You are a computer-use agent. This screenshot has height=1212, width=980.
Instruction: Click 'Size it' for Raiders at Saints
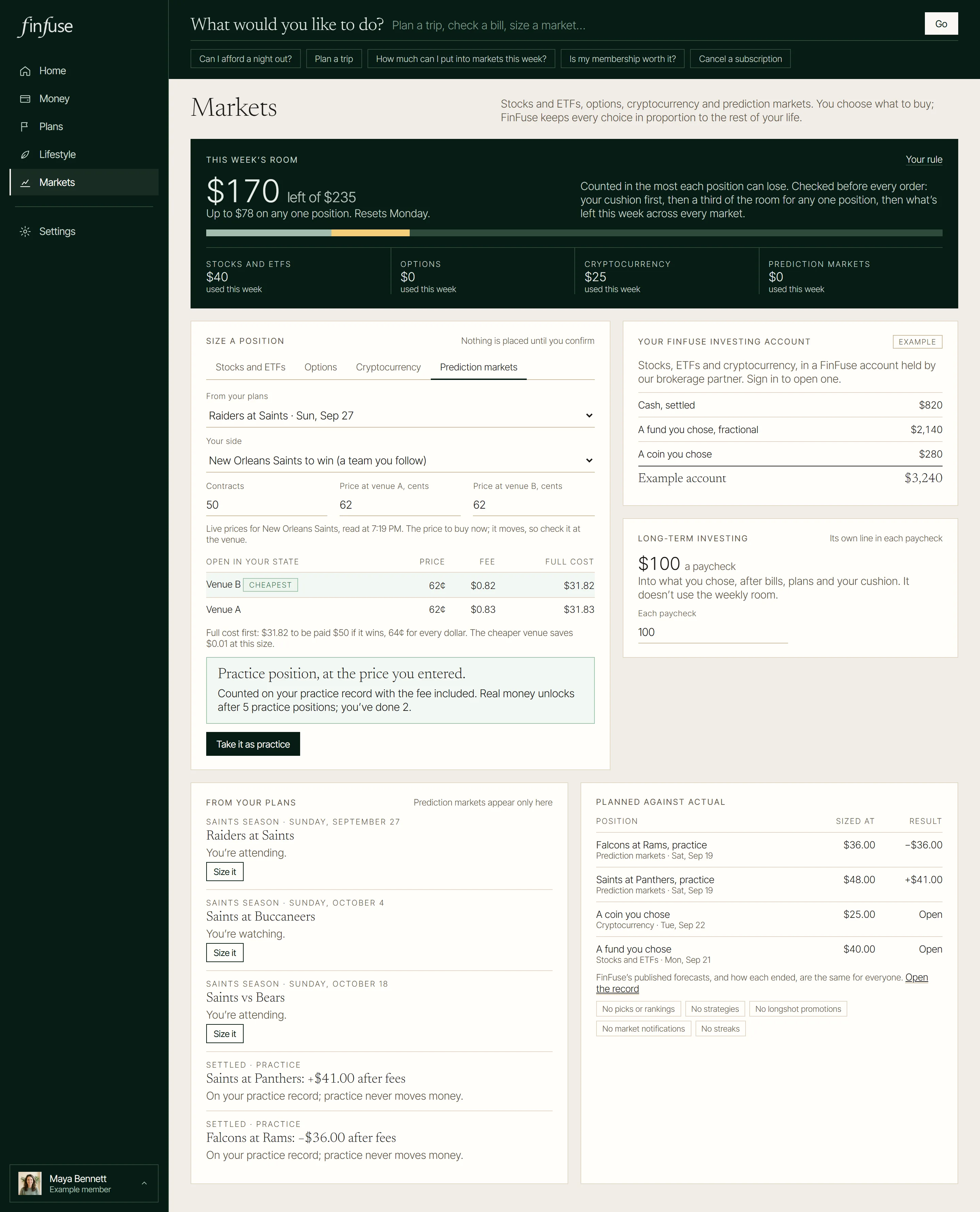tap(225, 872)
